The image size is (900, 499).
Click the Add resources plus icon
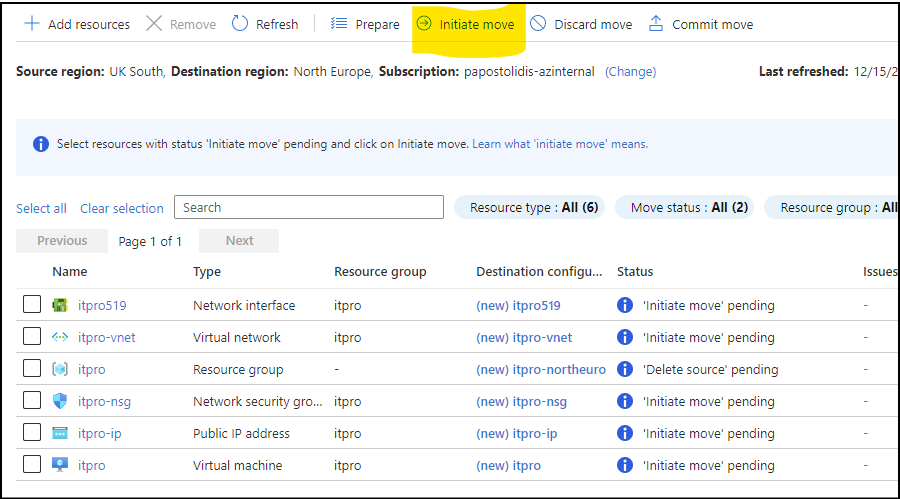pyautogui.click(x=32, y=24)
